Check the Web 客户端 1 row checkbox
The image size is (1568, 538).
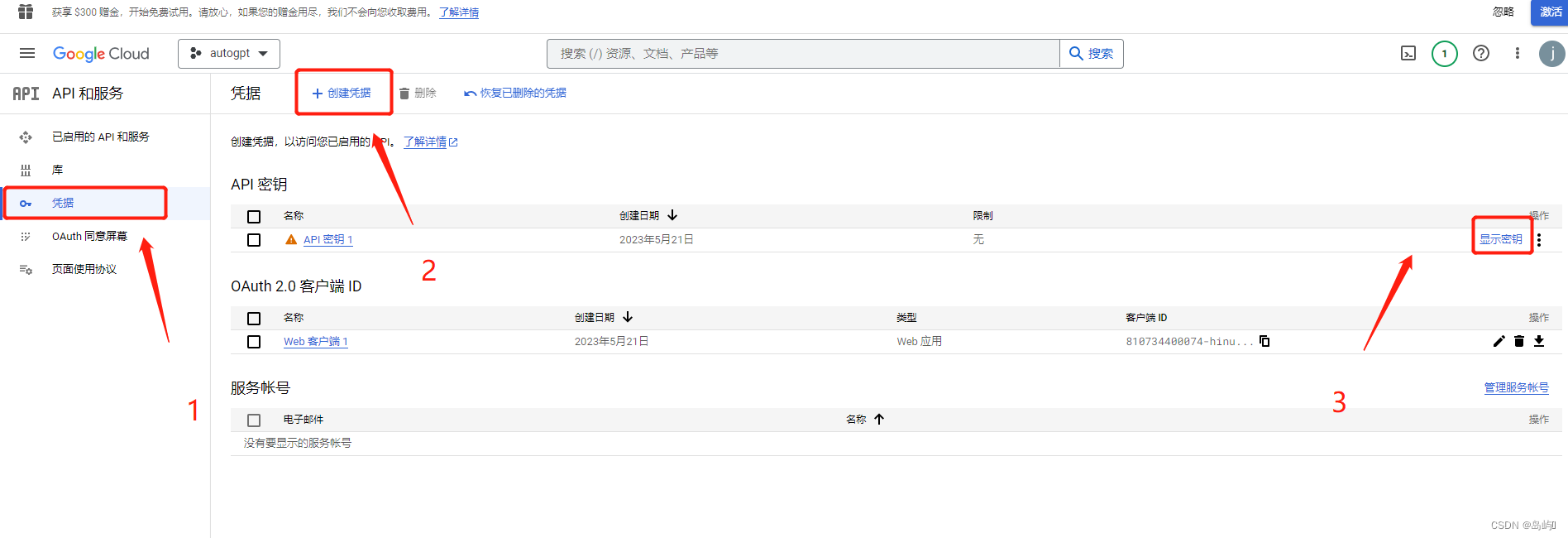tap(254, 341)
